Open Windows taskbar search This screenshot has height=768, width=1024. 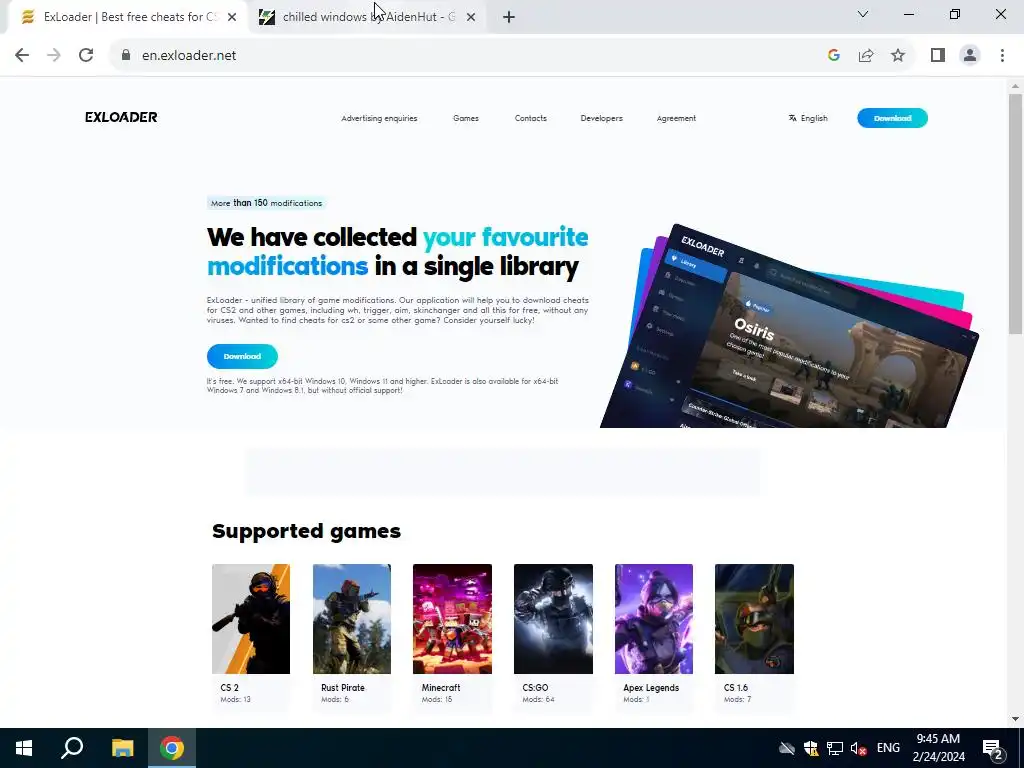tap(72, 748)
